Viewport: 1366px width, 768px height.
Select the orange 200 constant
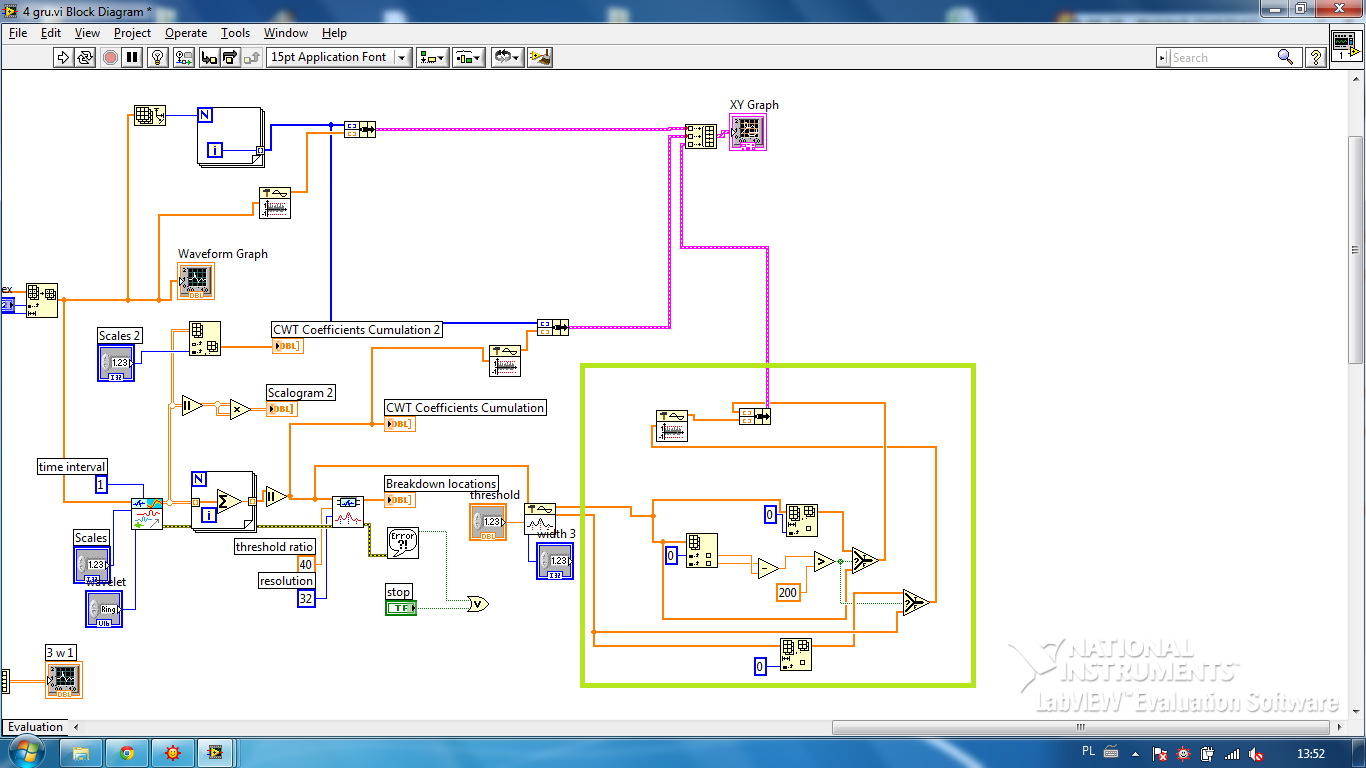[789, 593]
